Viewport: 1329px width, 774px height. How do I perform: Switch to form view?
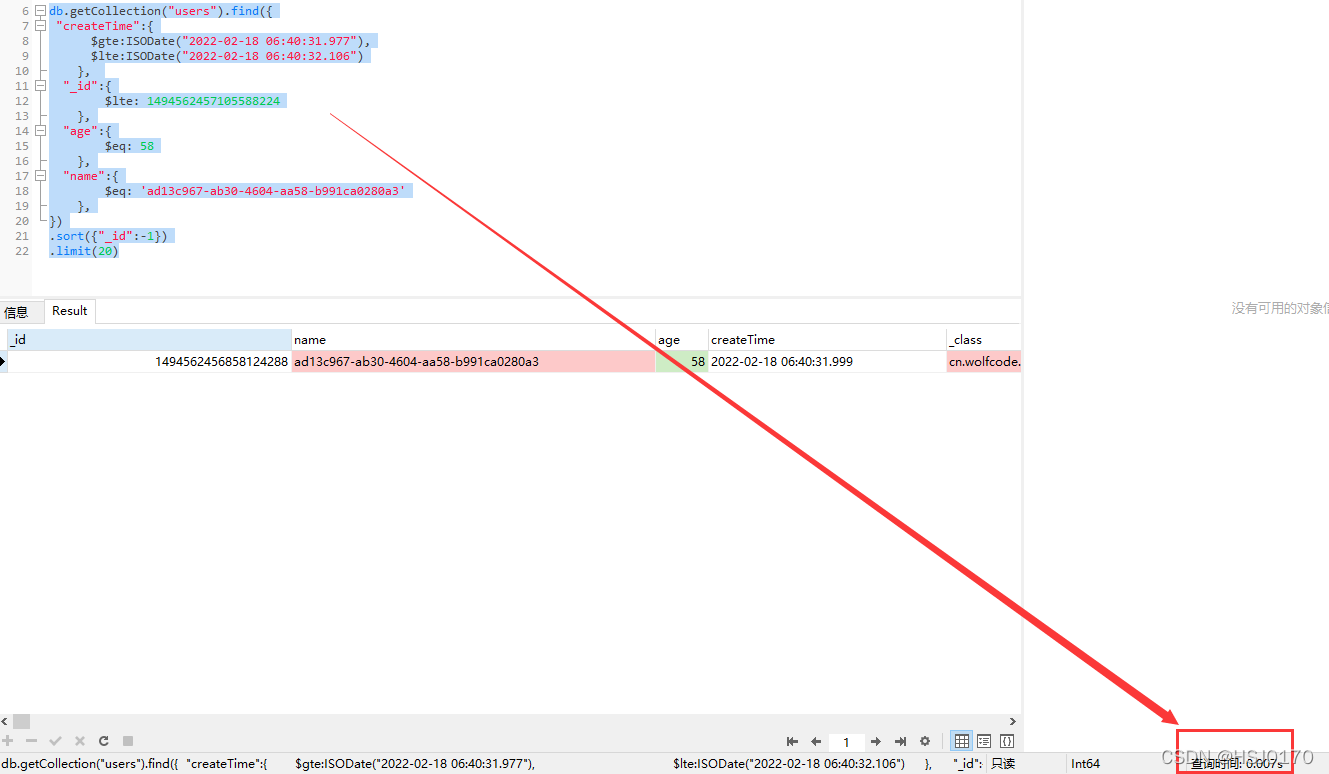pyautogui.click(x=984, y=741)
